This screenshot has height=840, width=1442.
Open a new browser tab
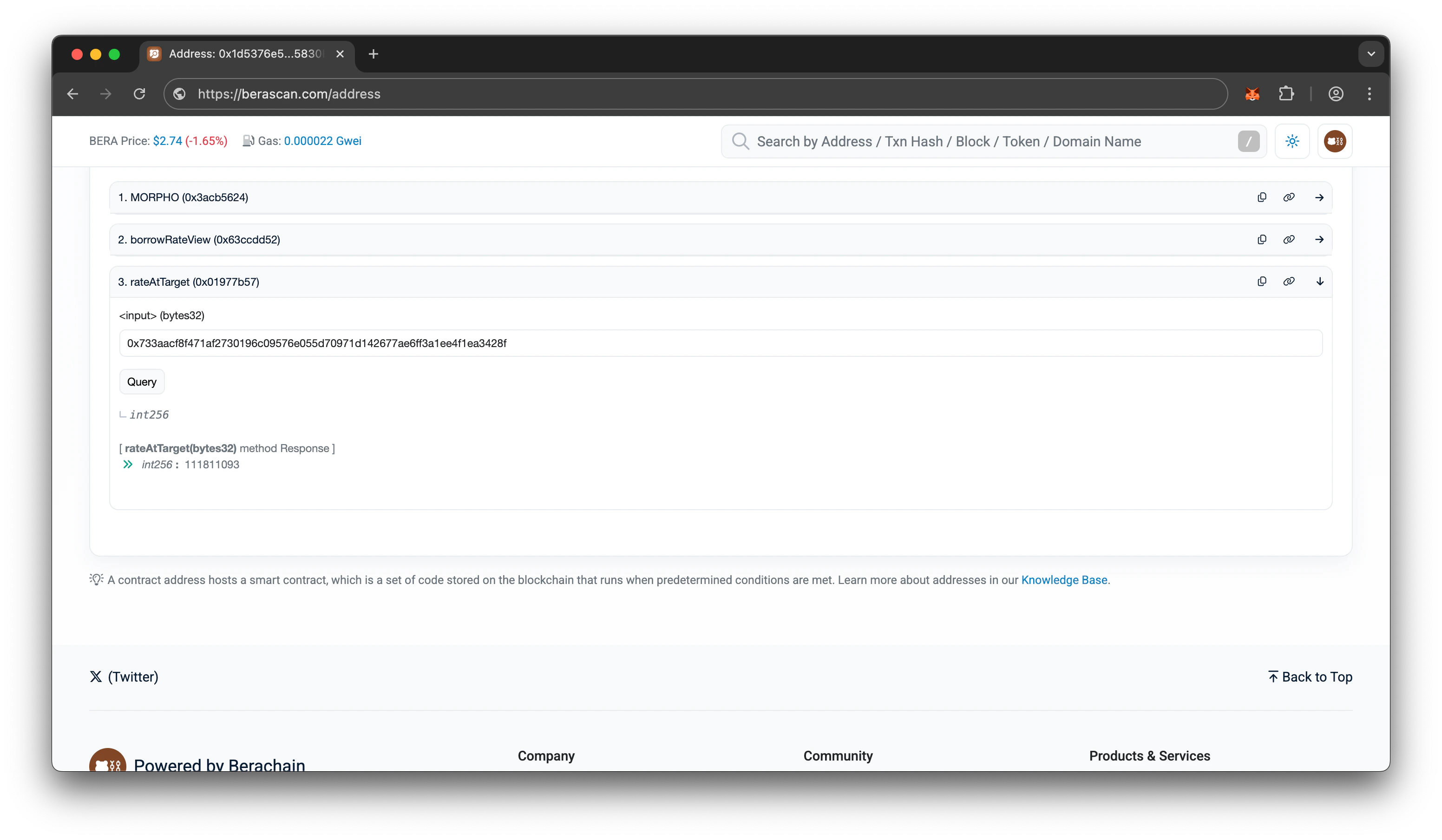pyautogui.click(x=373, y=54)
